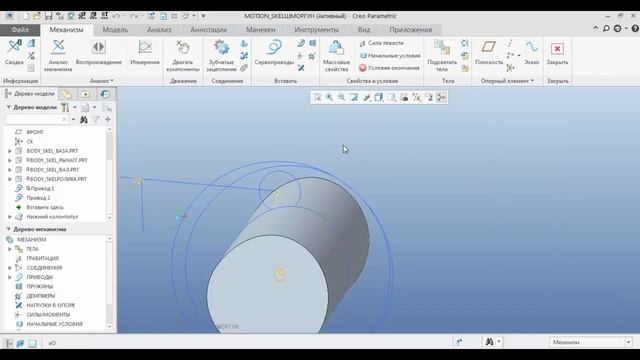Click command search magnifier icon
Screen dimensions: 640x360
606,29
